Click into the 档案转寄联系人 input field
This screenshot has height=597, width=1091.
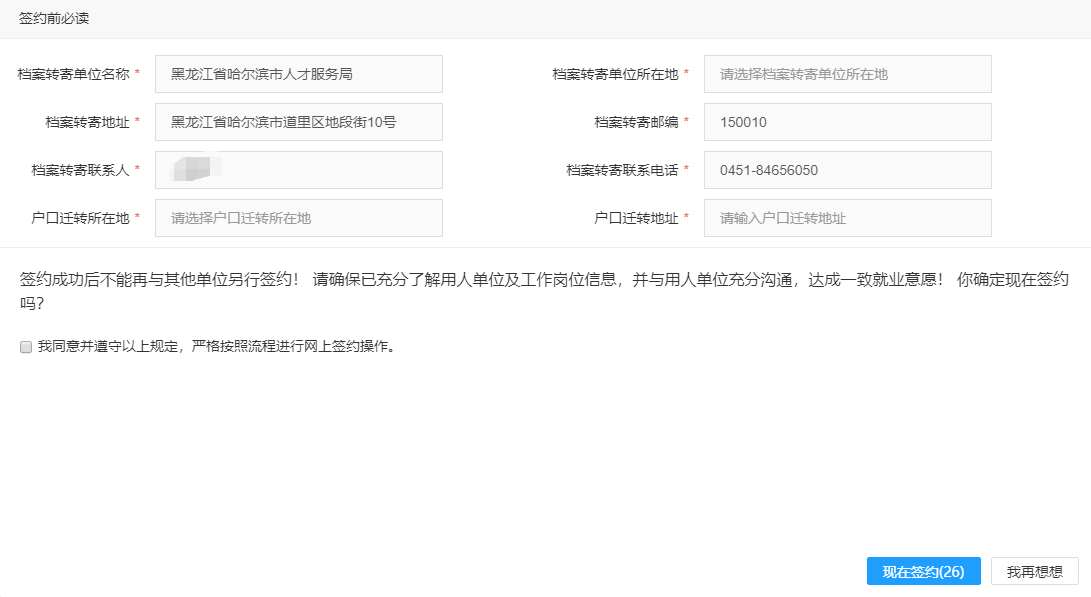click(298, 170)
